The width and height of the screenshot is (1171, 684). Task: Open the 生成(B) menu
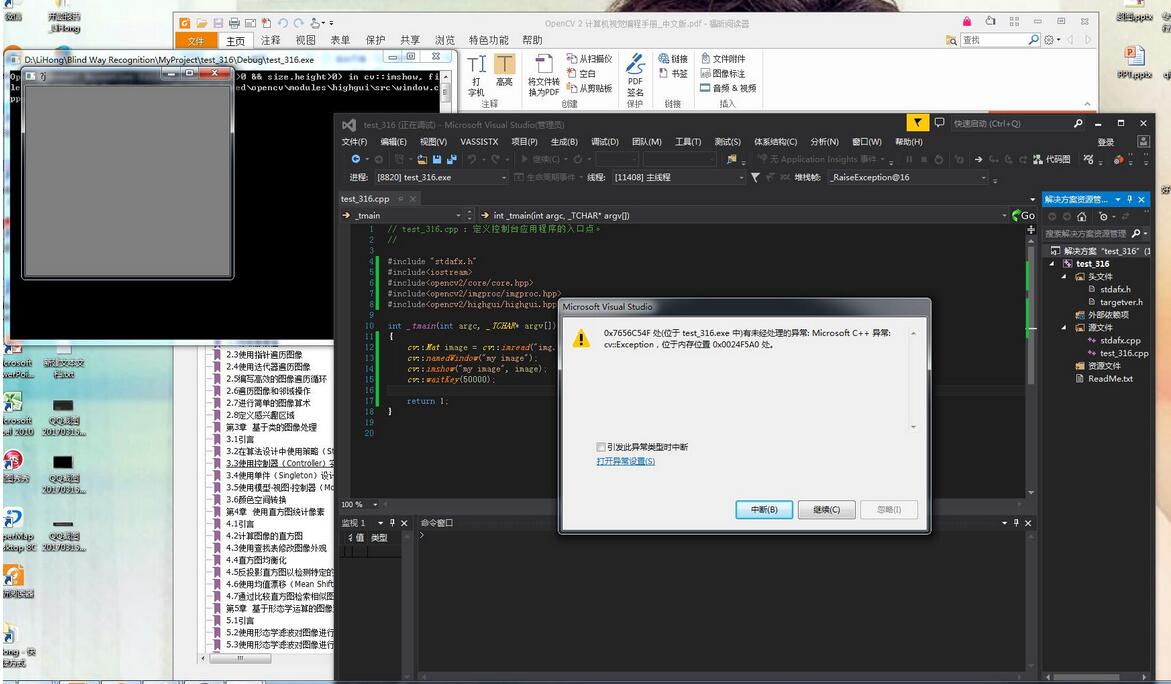[564, 142]
